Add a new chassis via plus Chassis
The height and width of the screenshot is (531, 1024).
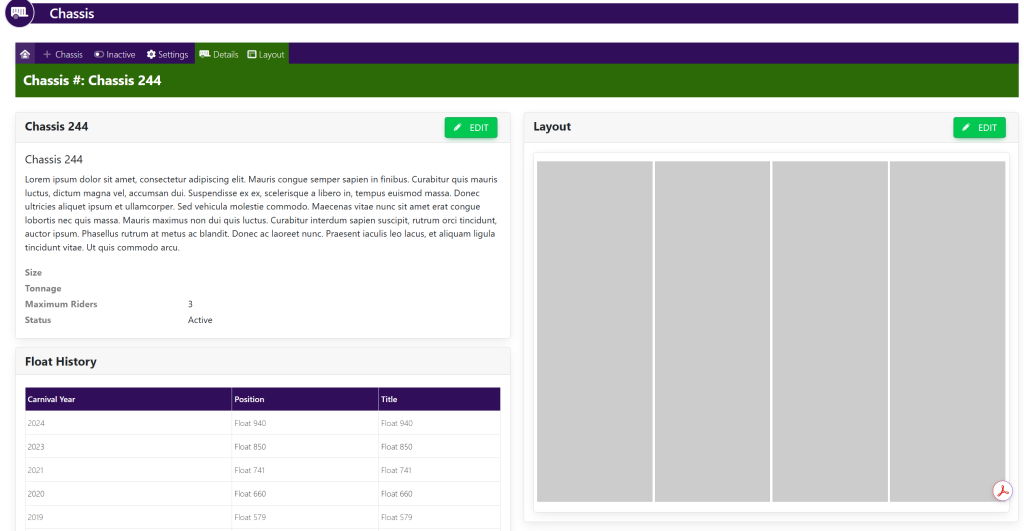[62, 54]
